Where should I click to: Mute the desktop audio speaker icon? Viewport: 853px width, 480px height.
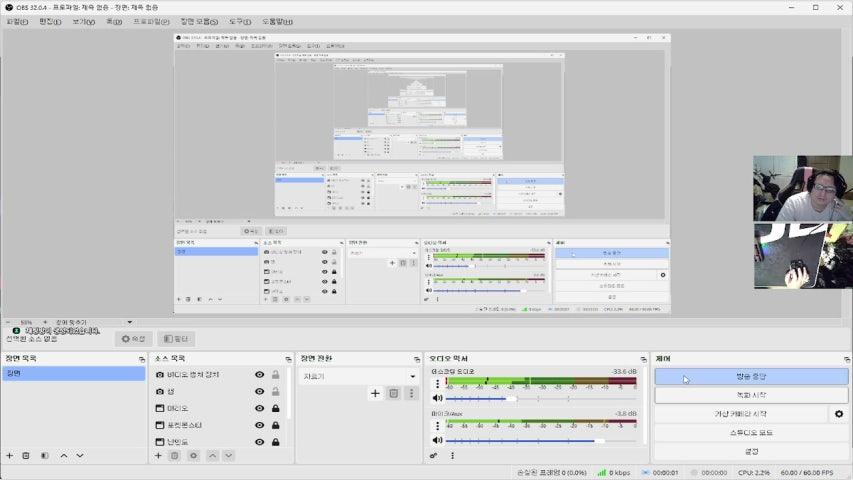point(437,398)
